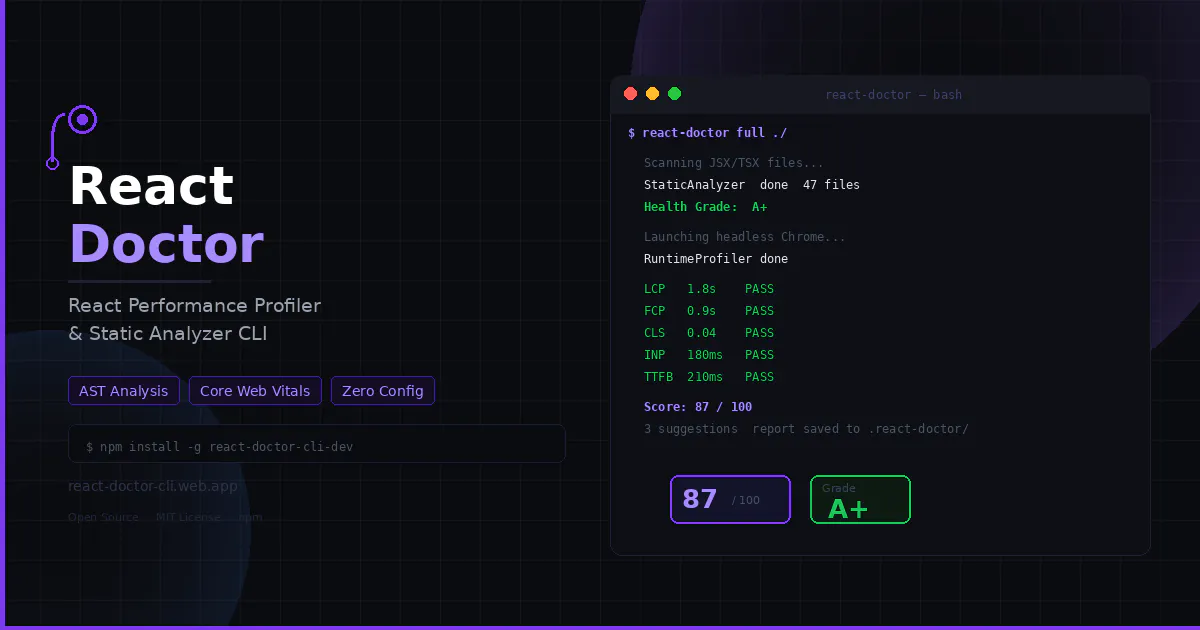Click the Open Source label
This screenshot has width=1200, height=630.
tap(103, 518)
